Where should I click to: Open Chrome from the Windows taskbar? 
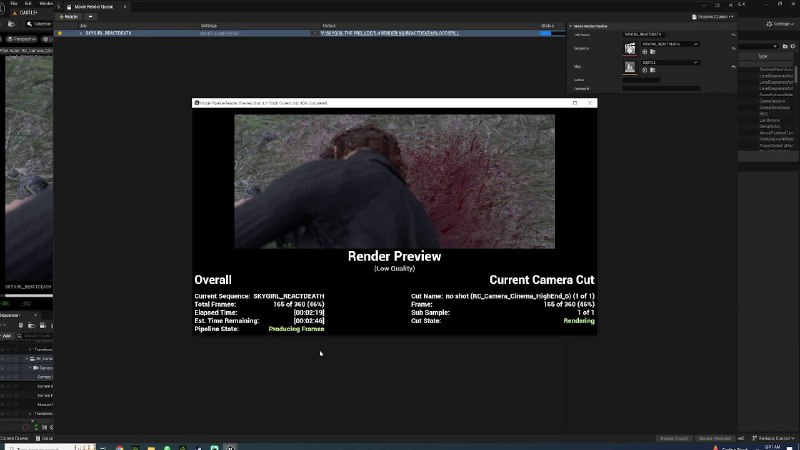[119, 447]
